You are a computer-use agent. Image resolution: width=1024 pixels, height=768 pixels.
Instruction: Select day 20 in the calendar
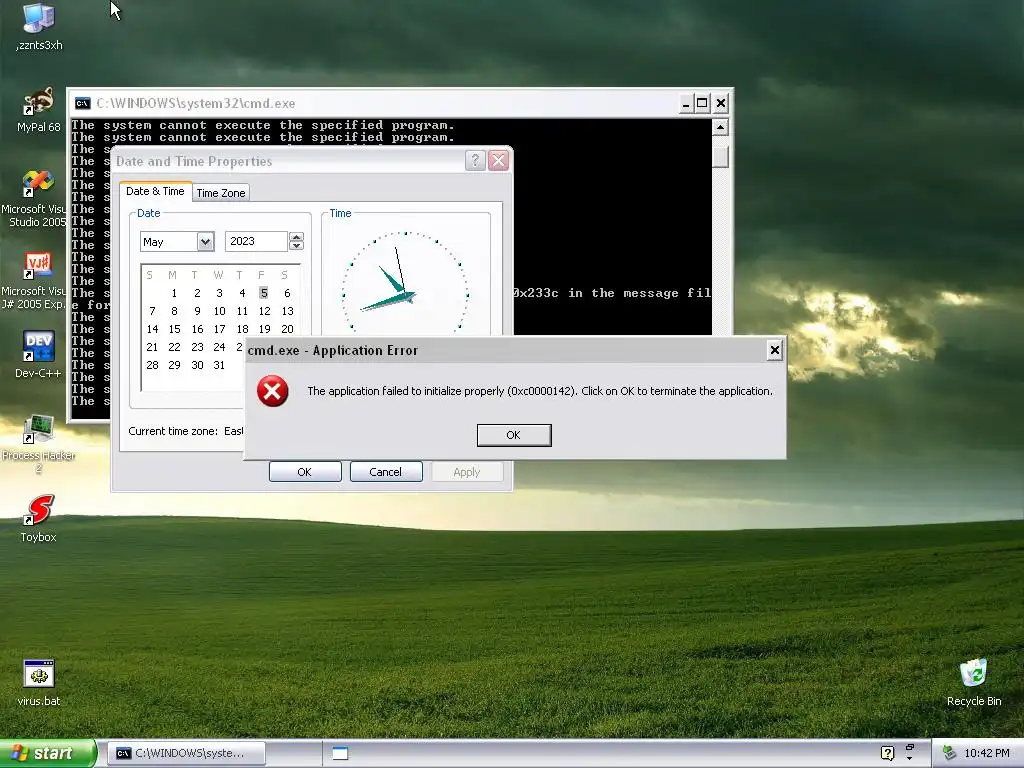pos(287,329)
